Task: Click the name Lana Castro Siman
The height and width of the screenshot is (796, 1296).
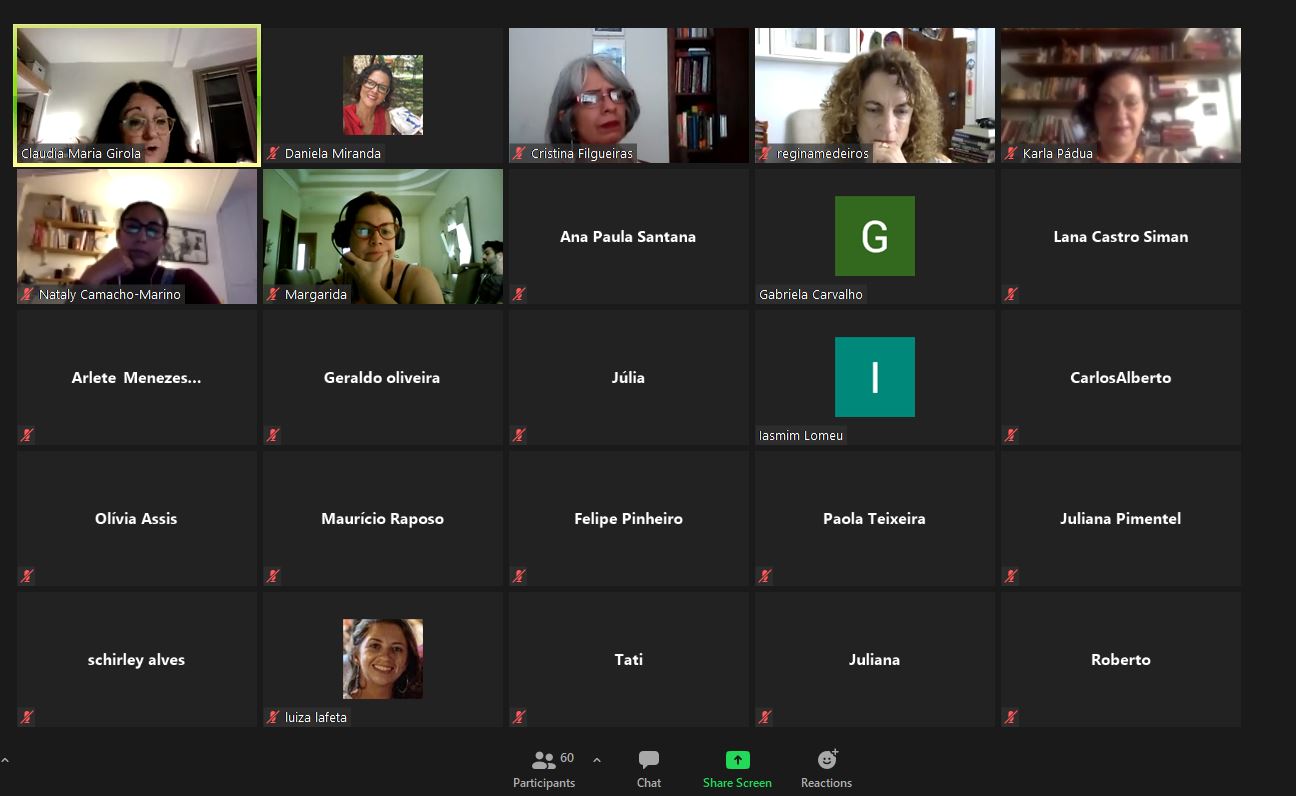Action: [x=1121, y=237]
